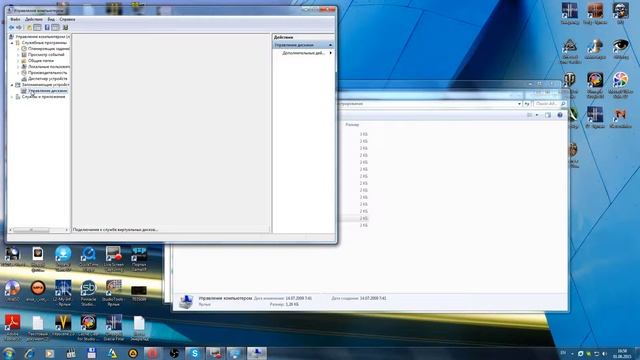Viewport: 640px width, 360px height.
Task: Open the Действие menu
Action: (33, 19)
